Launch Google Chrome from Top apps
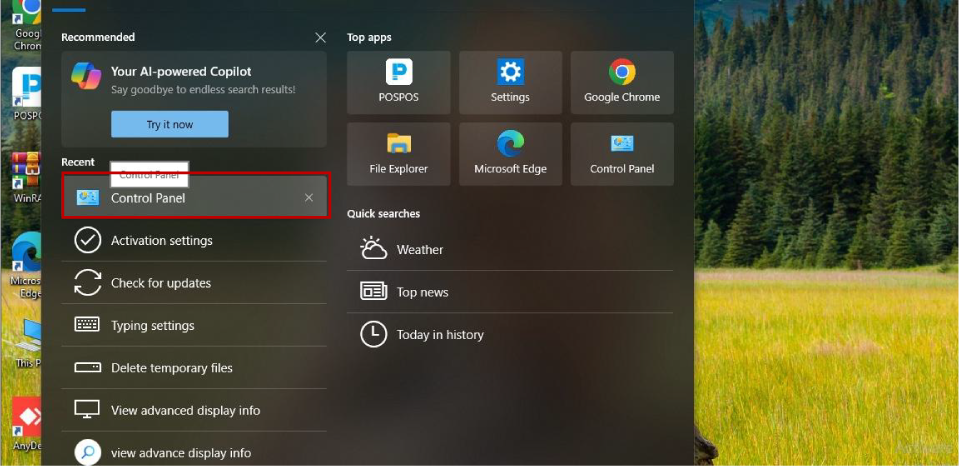959x466 pixels. 622,82
